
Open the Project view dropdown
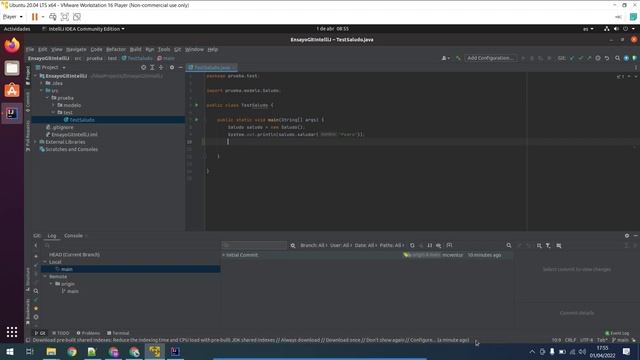click(51, 67)
